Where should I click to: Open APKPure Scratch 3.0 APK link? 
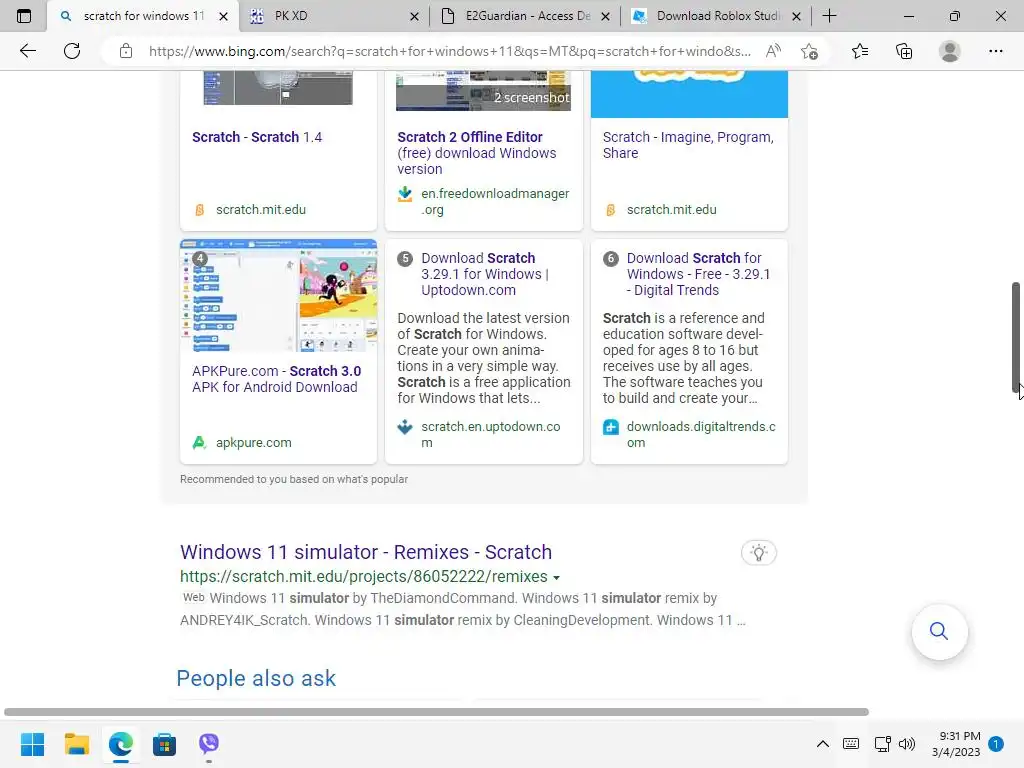tap(276, 379)
